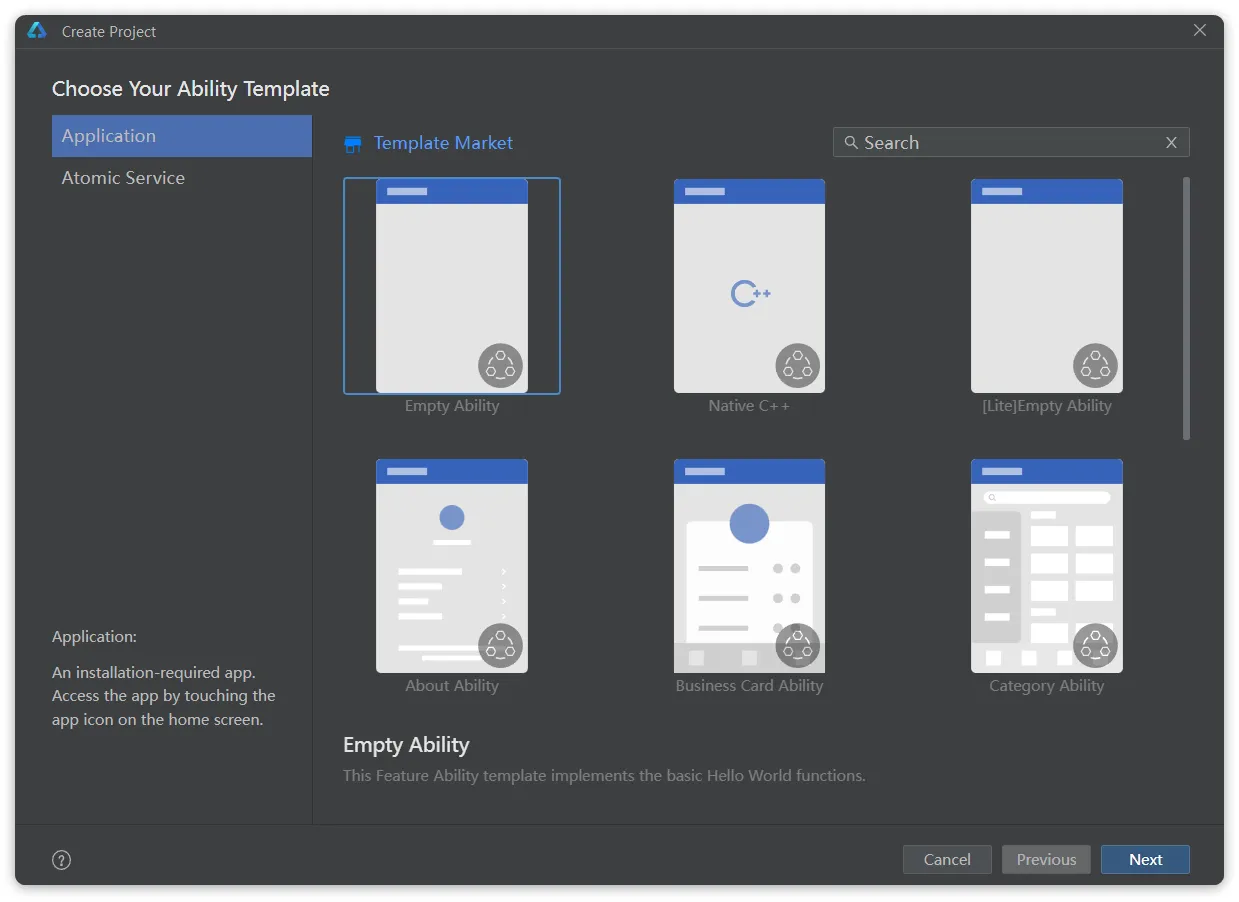Viewport: 1239px width, 902px height.
Task: Click the 'Empty Ability' caption under first card
Action: click(452, 406)
